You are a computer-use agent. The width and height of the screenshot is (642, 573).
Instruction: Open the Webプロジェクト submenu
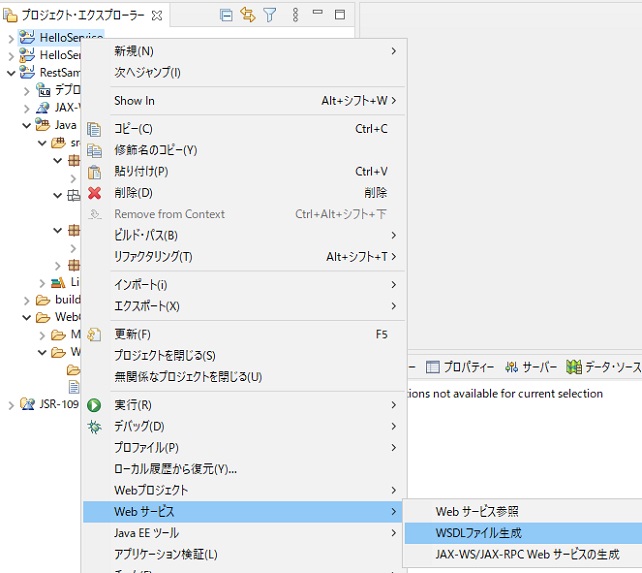(246, 490)
